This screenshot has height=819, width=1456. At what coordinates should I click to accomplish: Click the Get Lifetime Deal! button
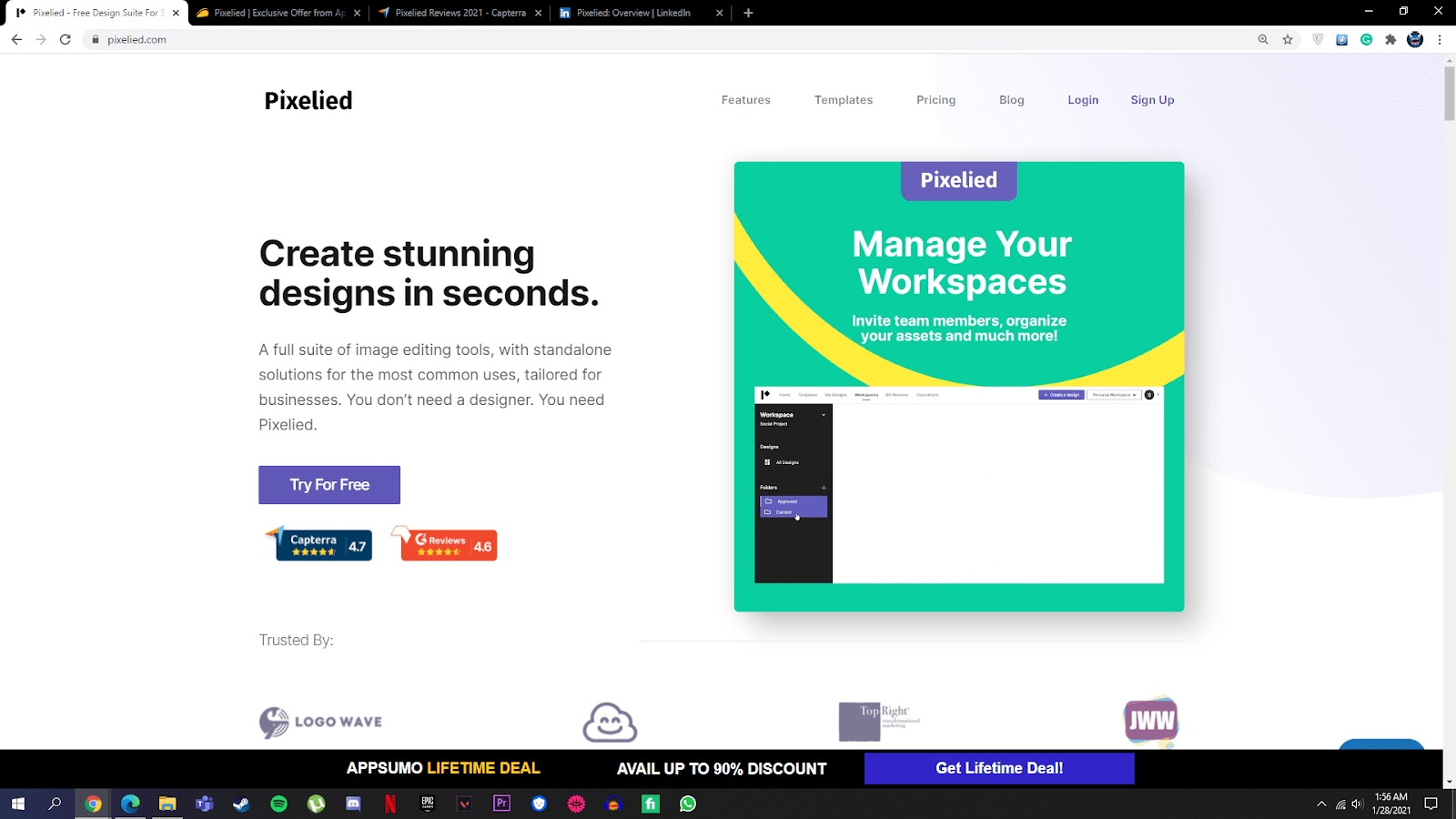tap(999, 768)
